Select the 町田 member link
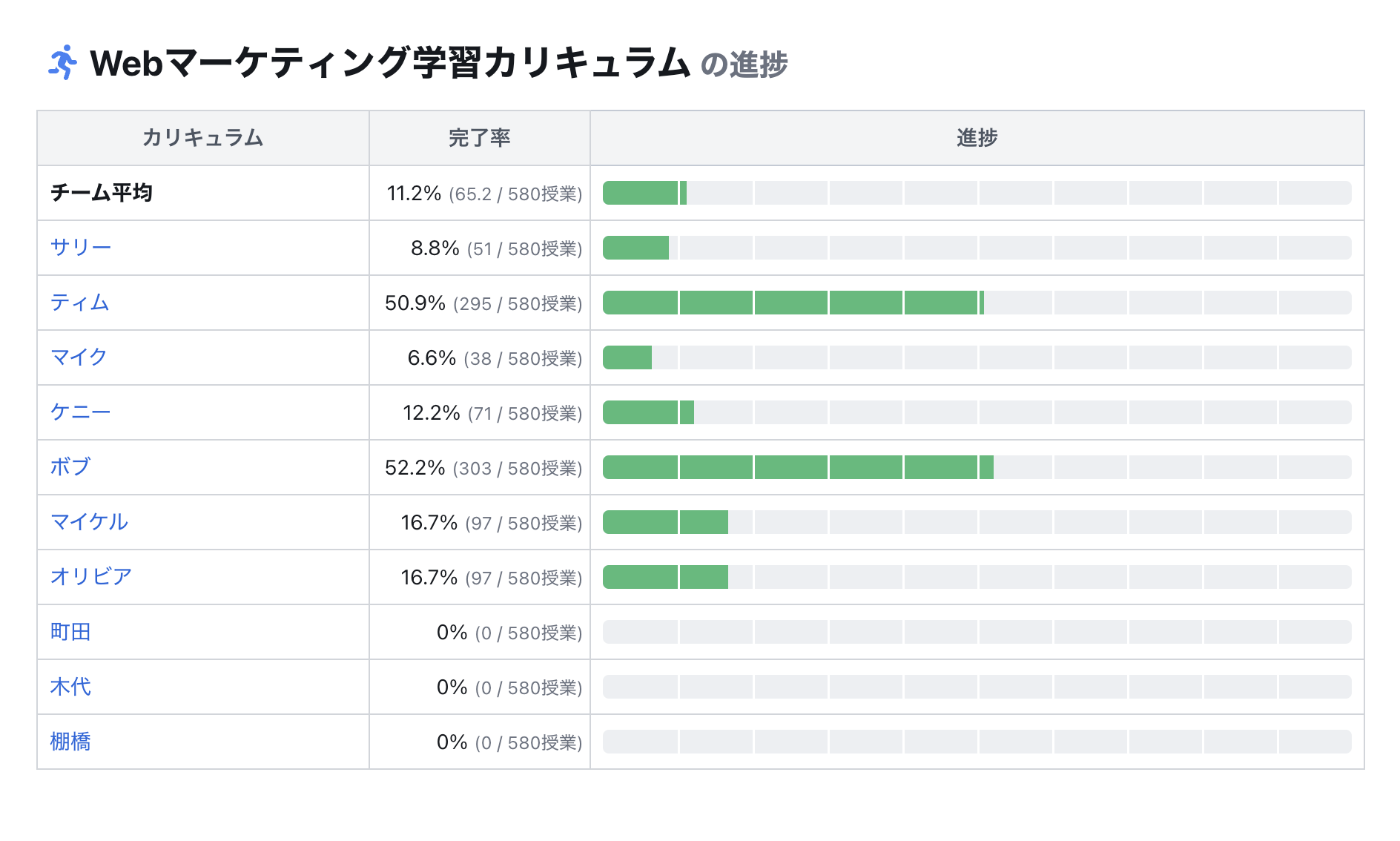1400x841 pixels. [70, 632]
